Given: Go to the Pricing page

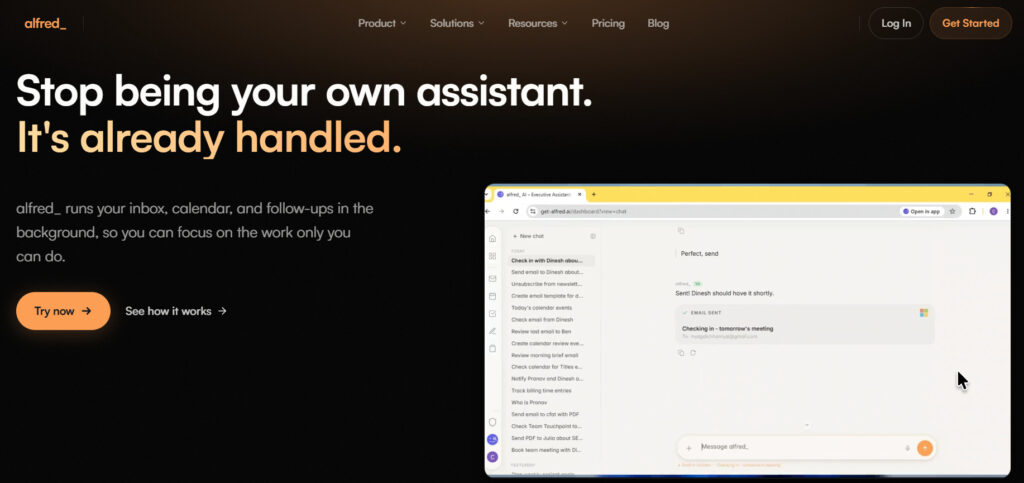Looking at the screenshot, I should coord(608,23).
